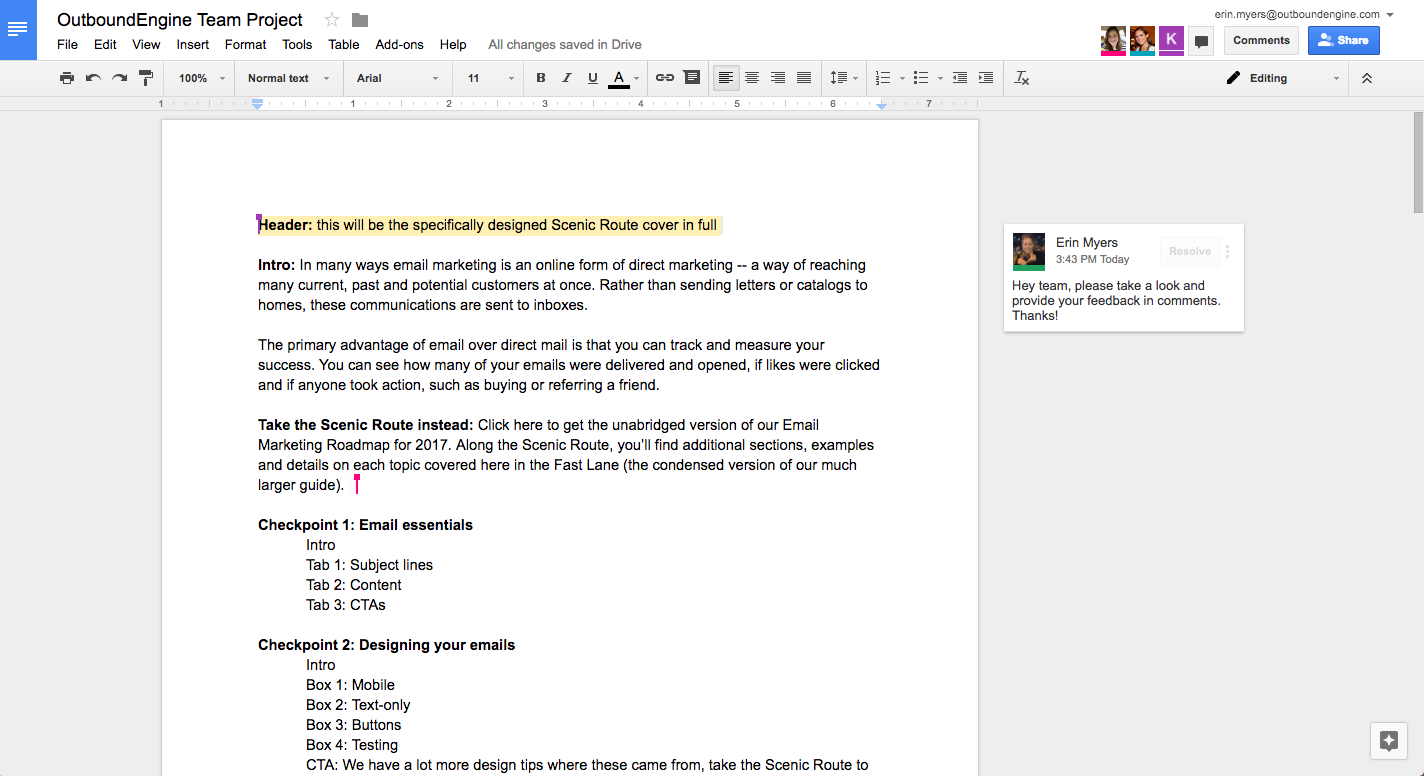This screenshot has height=776, width=1424.
Task: Expand bulleted list style arrow
Action: pos(940,78)
